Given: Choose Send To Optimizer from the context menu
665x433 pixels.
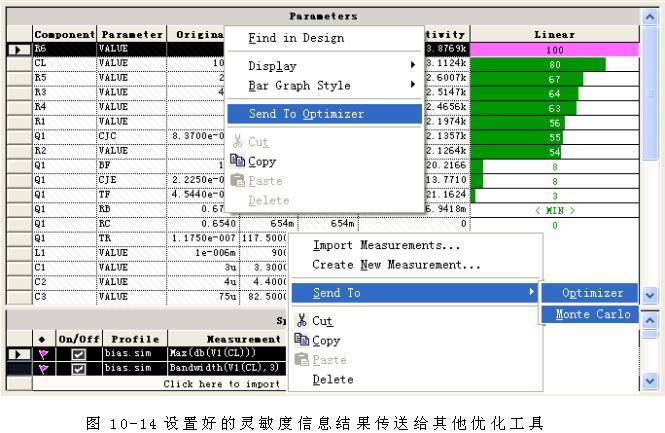Looking at the screenshot, I should 325,114.
